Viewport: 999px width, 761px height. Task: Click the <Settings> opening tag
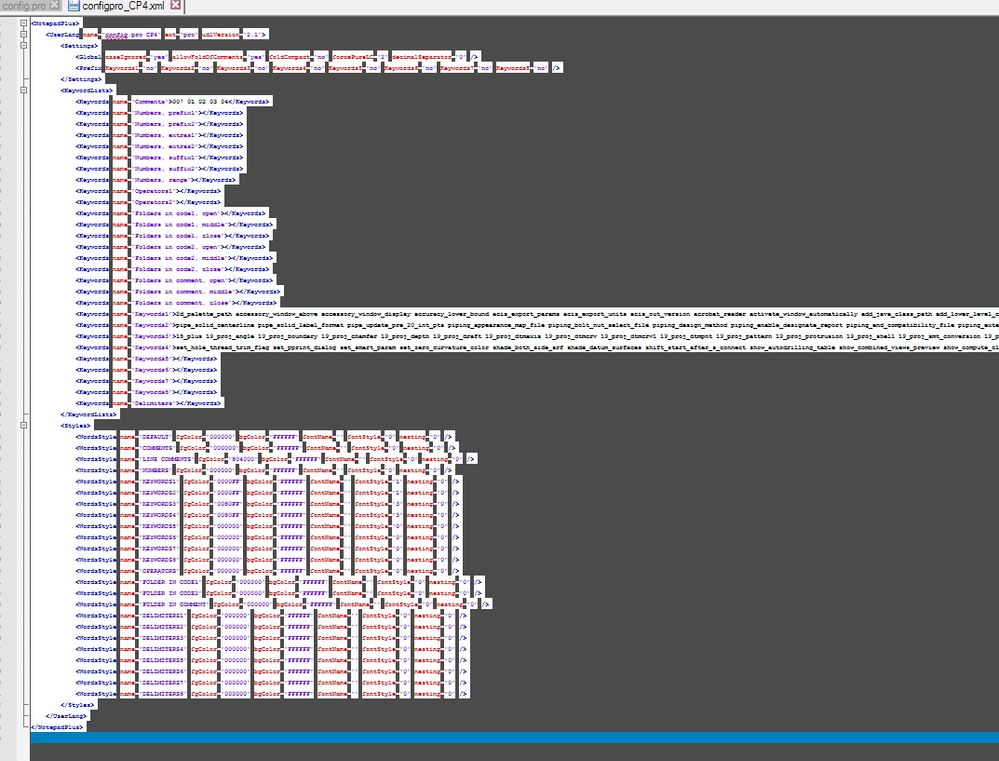pos(80,46)
